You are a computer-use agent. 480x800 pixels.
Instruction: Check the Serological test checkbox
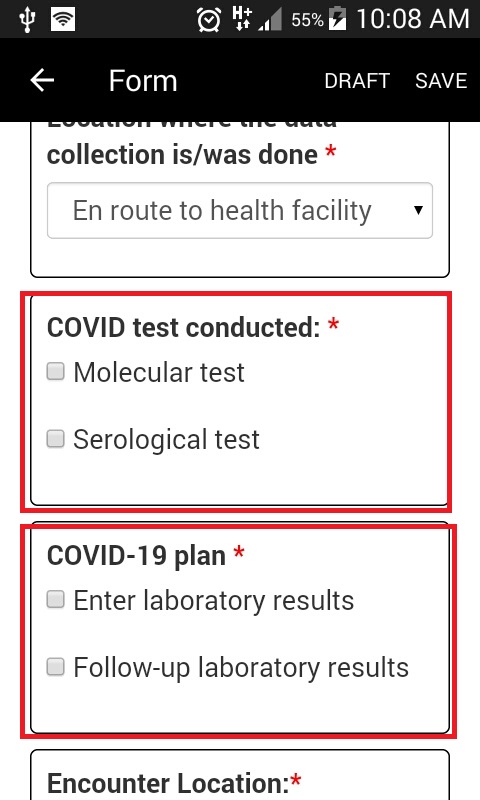(56, 439)
